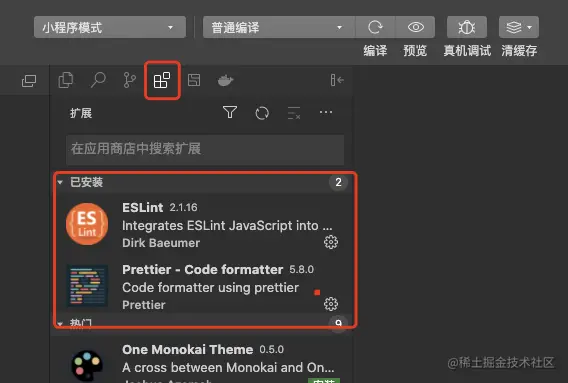Open ESLint extension settings gear

(x=331, y=242)
